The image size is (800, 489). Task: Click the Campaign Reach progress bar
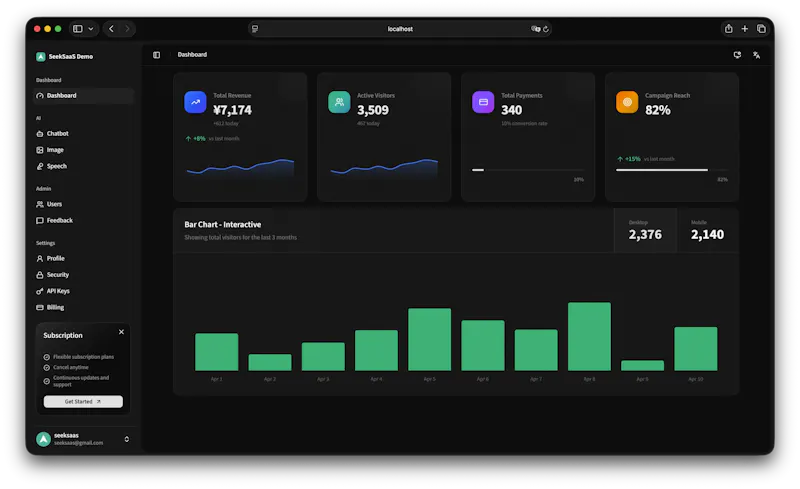[671, 170]
